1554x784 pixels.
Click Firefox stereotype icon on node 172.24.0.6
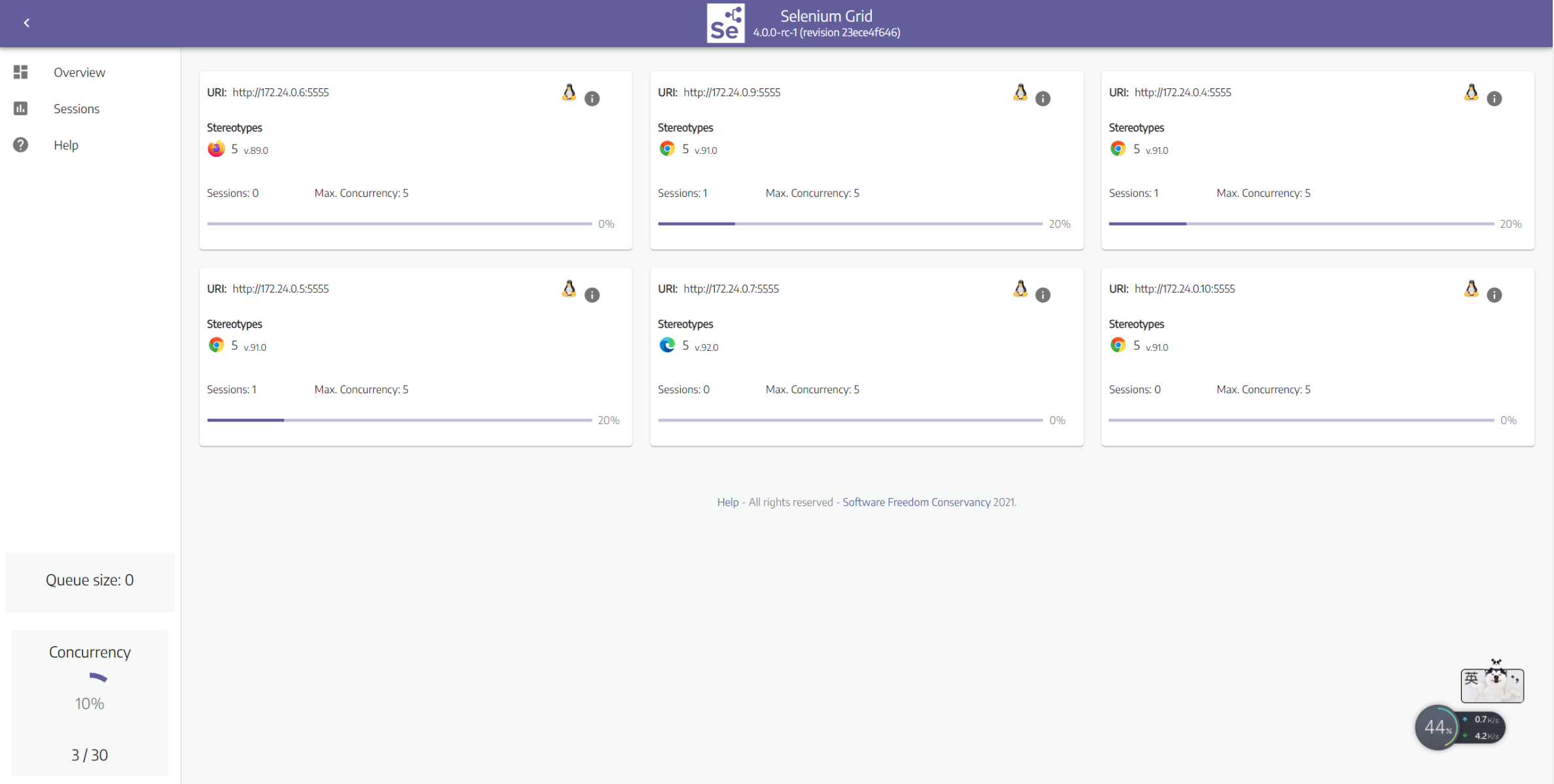pyautogui.click(x=216, y=149)
